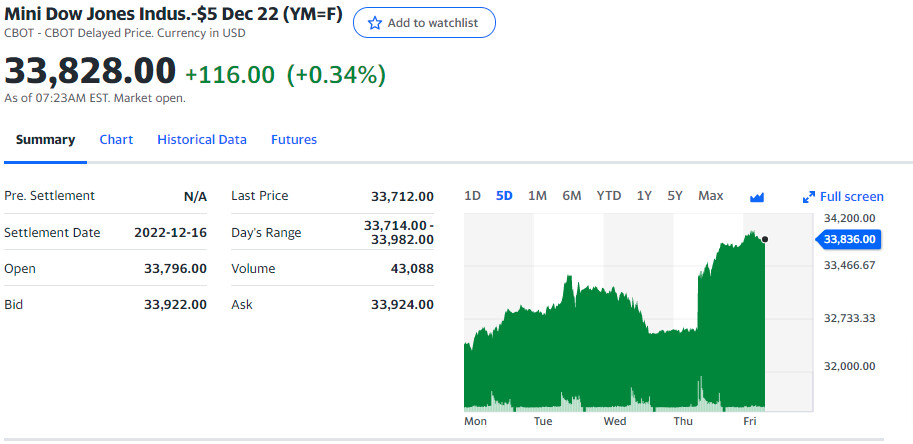Choose the 1Y chart range

644,196
